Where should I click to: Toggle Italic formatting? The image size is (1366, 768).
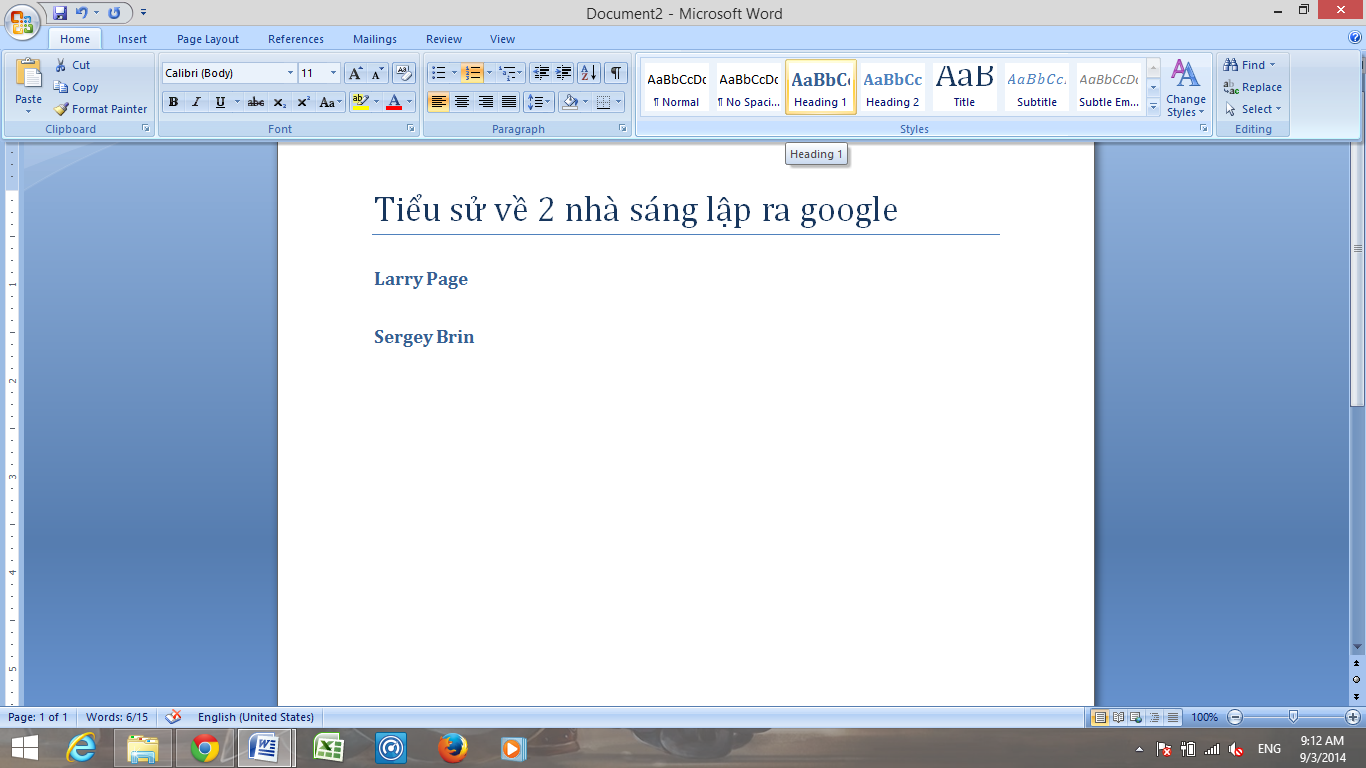(196, 102)
